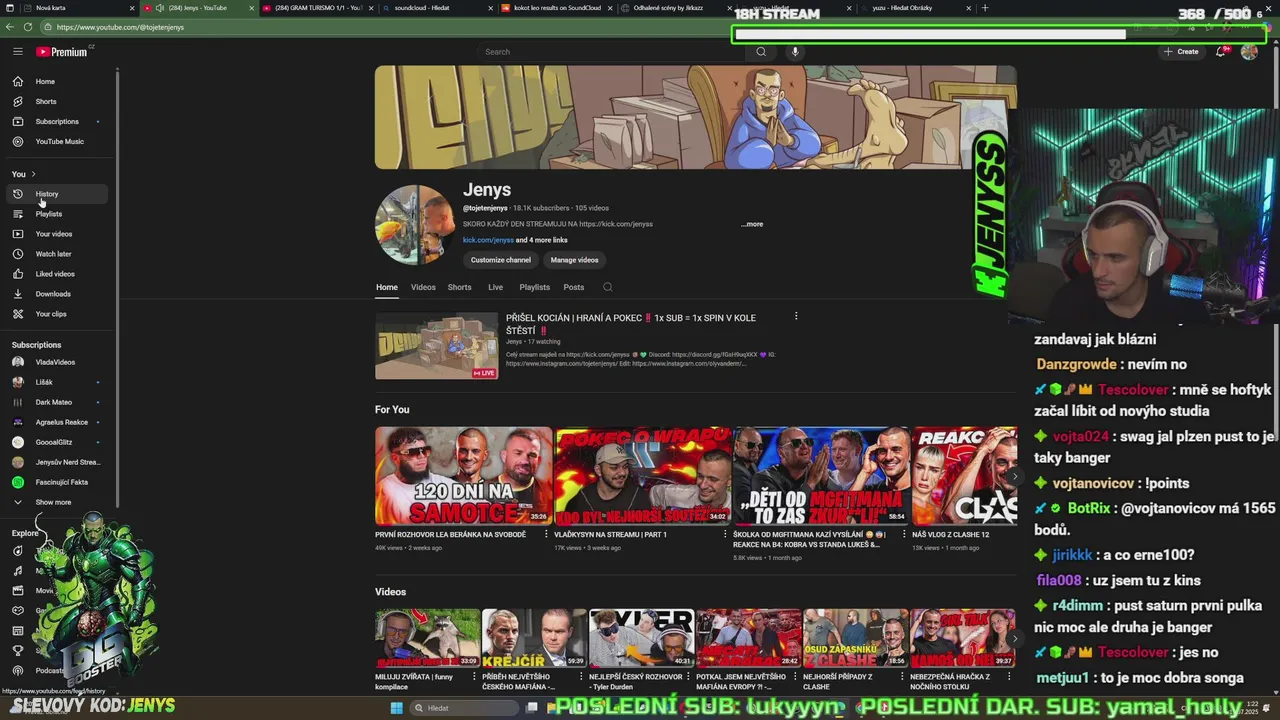Open the kick.com/jenyss link
This screenshot has width=1280, height=720.
pos(488,240)
